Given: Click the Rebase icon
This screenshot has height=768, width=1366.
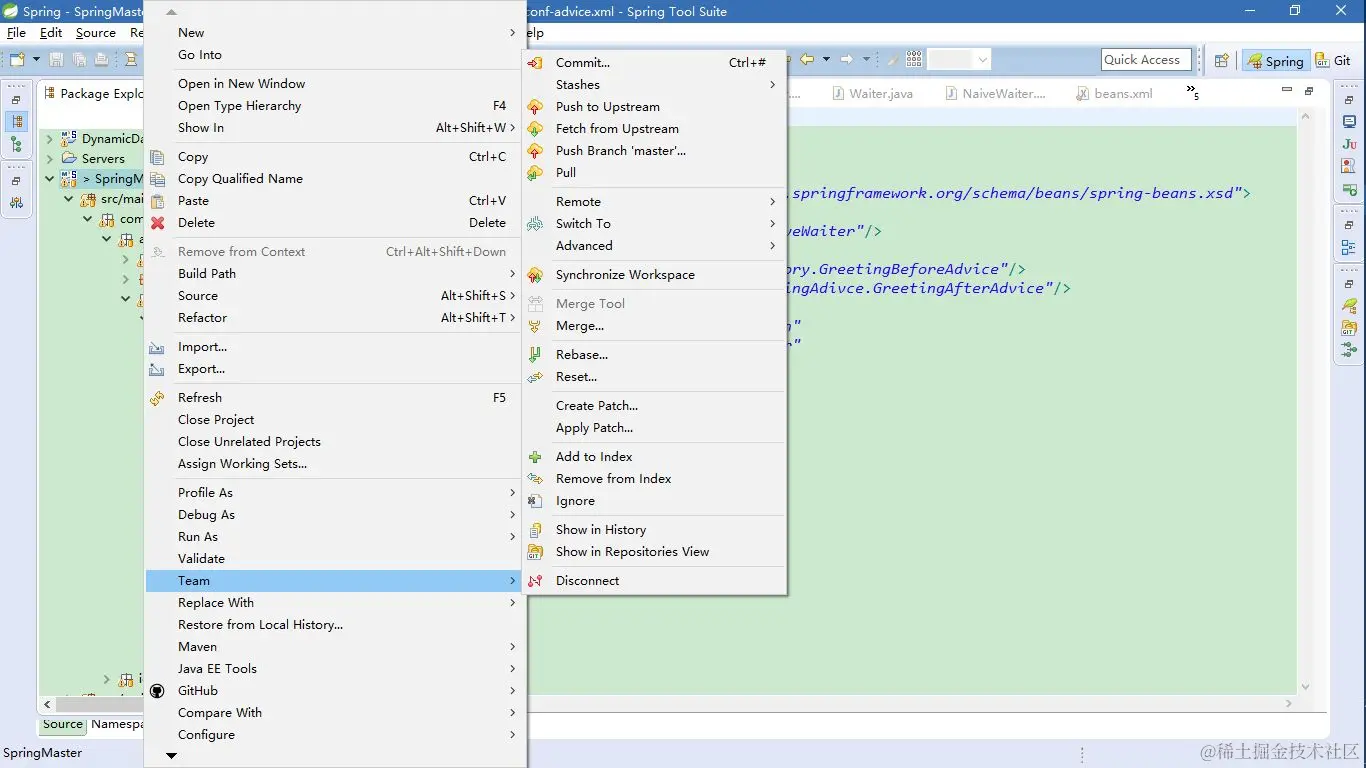Looking at the screenshot, I should click(535, 355).
